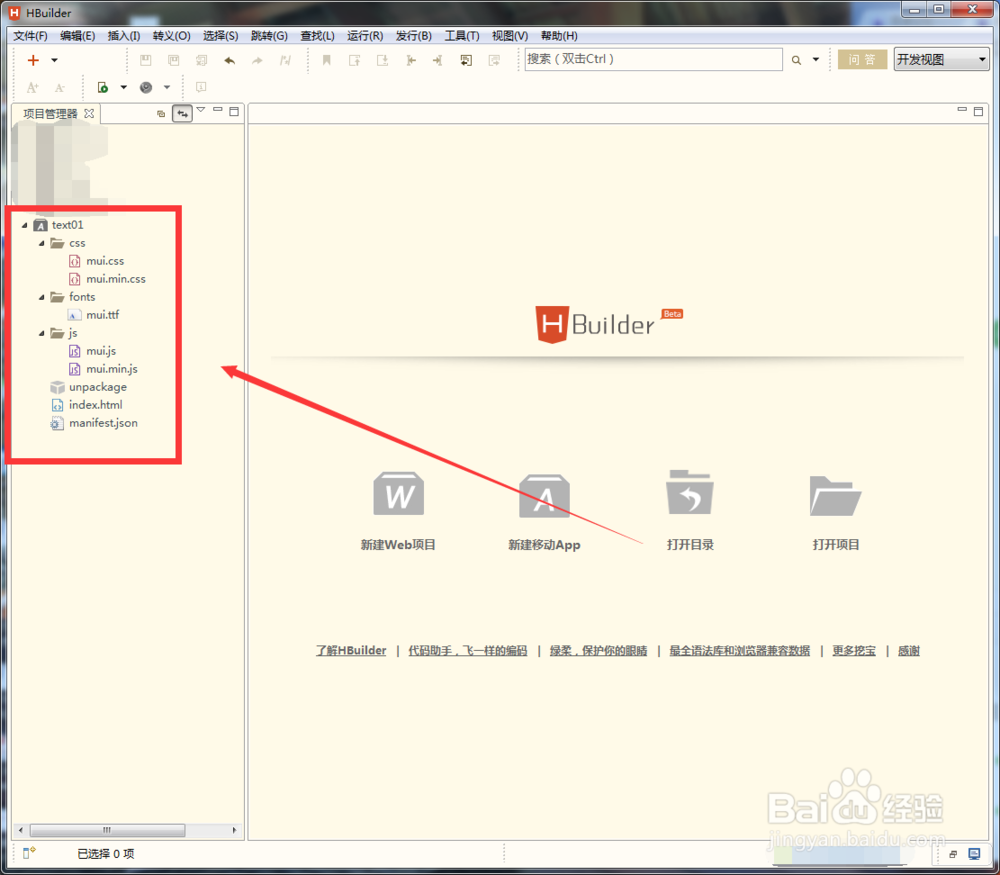
Task: Collapse the fonts folder
Action: (42, 297)
